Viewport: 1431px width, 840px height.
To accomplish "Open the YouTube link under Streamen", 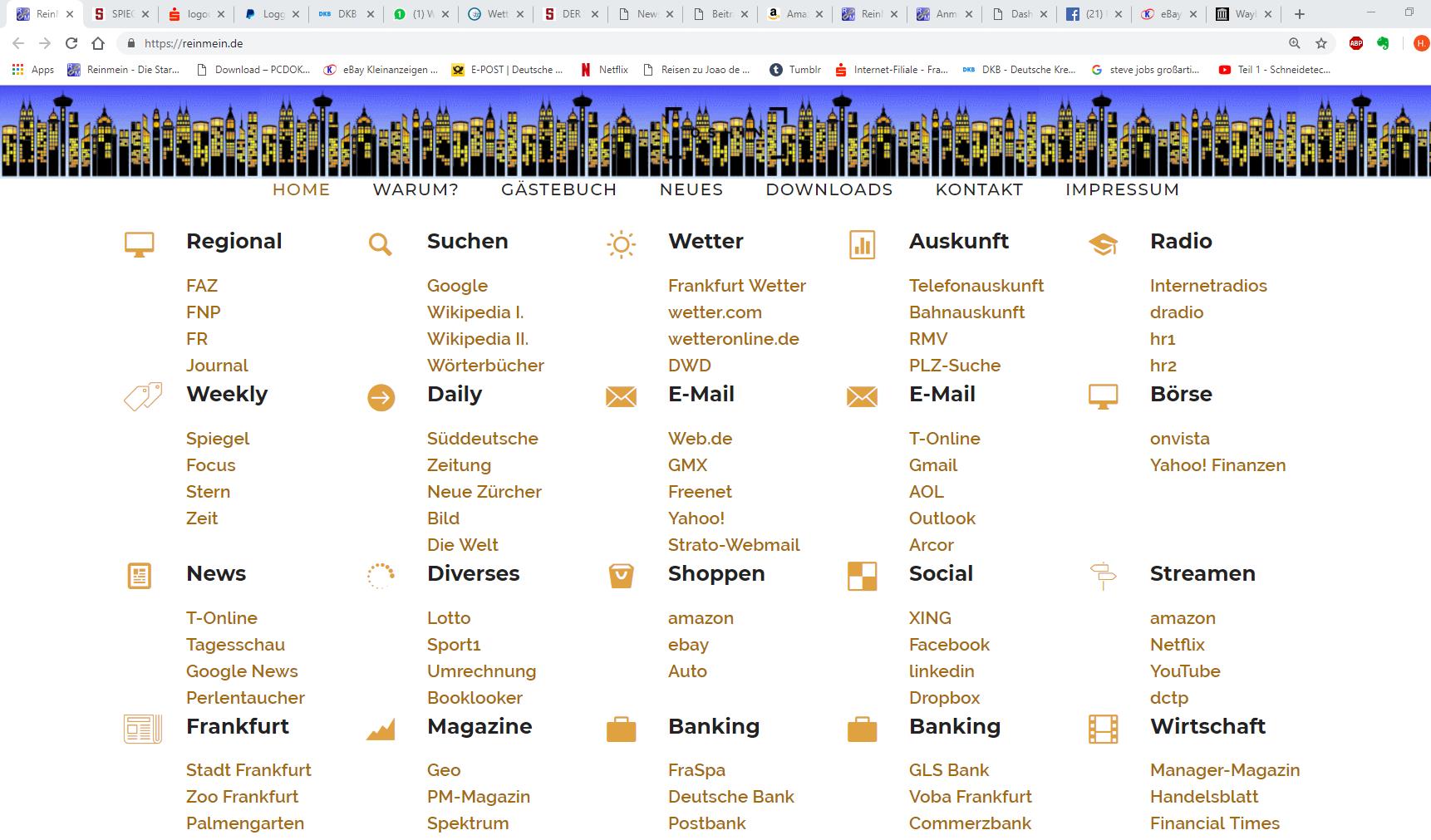I will (x=1185, y=671).
